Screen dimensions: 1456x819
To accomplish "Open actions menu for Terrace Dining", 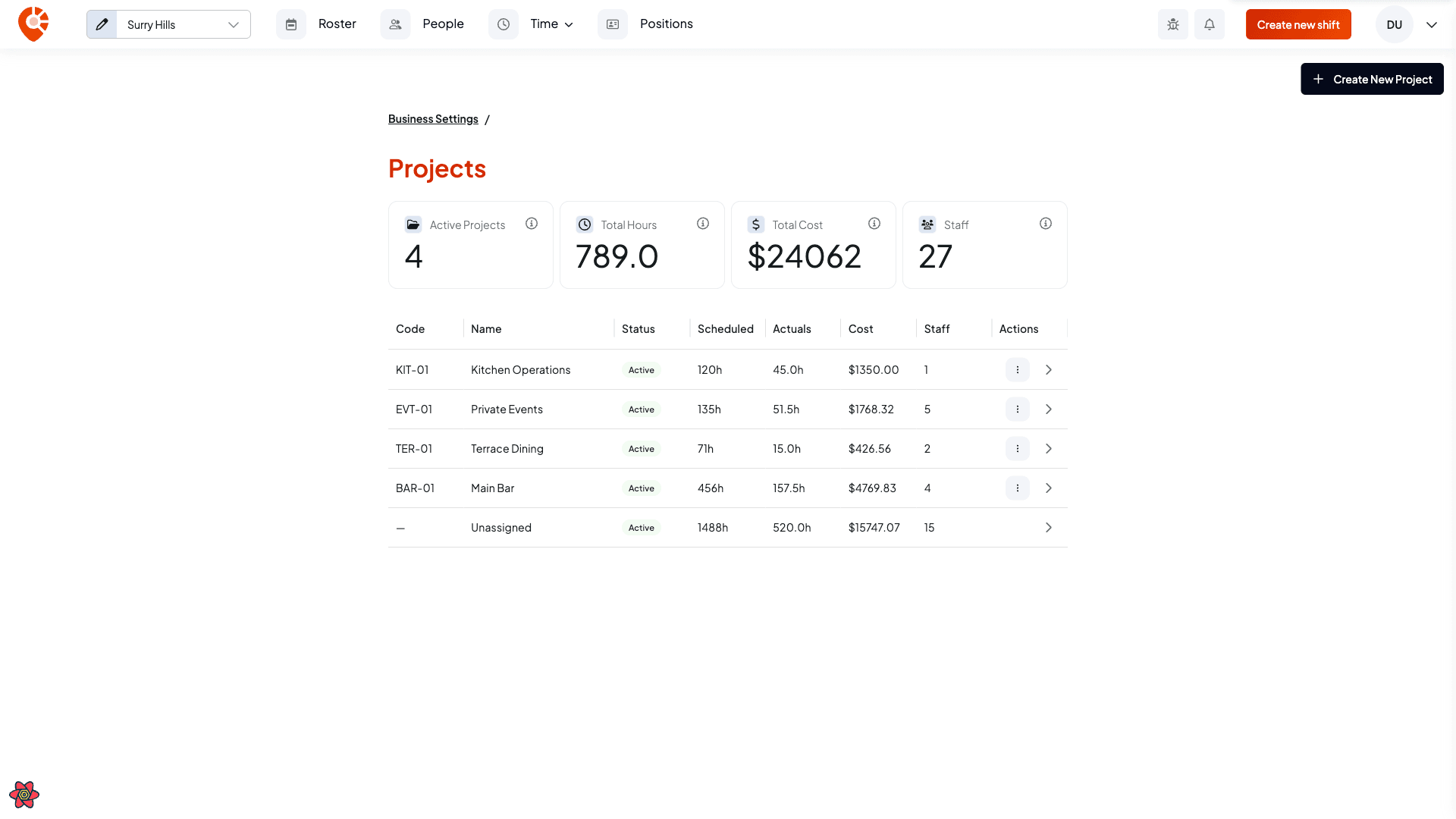I will click(1018, 449).
